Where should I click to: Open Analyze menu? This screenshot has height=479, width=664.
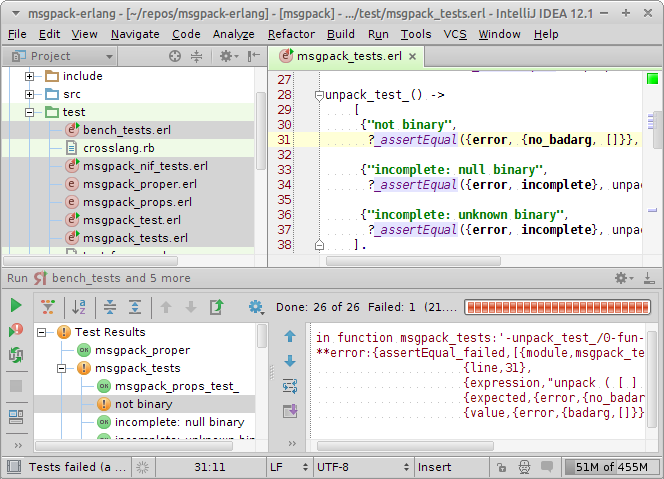[234, 34]
